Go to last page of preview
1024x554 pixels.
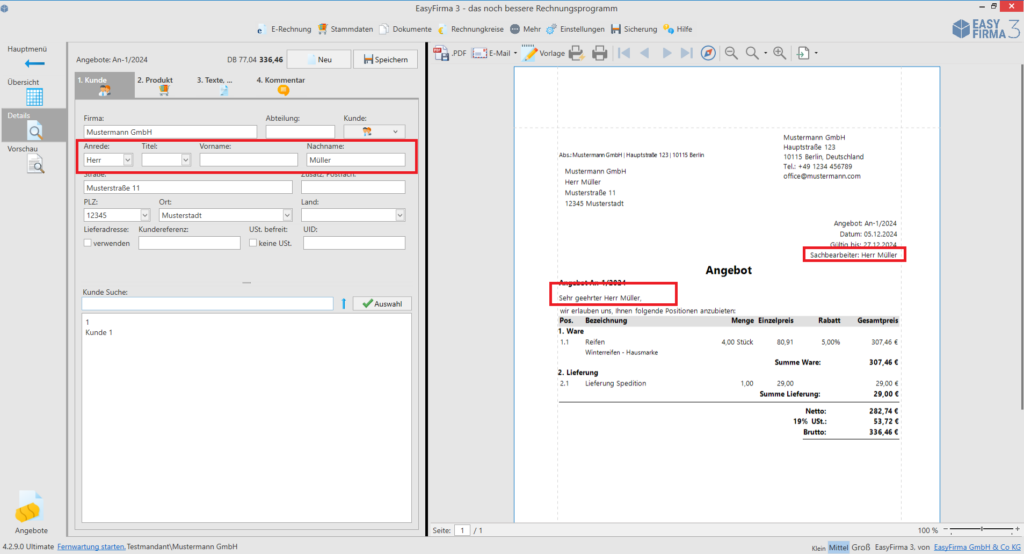coord(686,53)
